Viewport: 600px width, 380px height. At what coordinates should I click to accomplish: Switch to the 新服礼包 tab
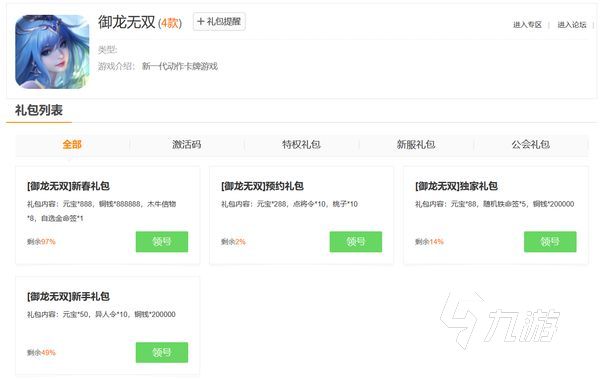[416, 145]
